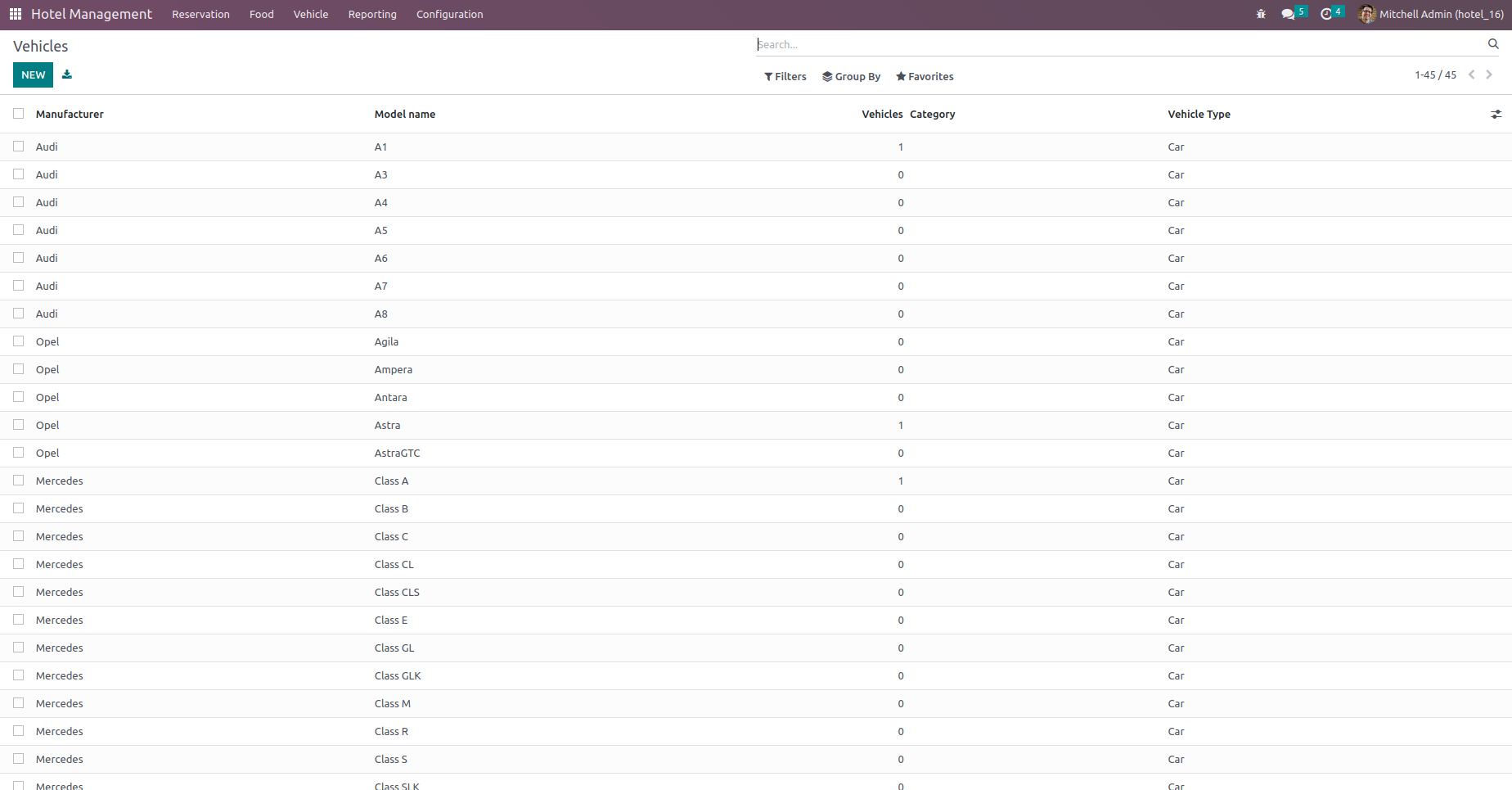Open the Configuration menu
This screenshot has width=1512, height=790.
[450, 14]
